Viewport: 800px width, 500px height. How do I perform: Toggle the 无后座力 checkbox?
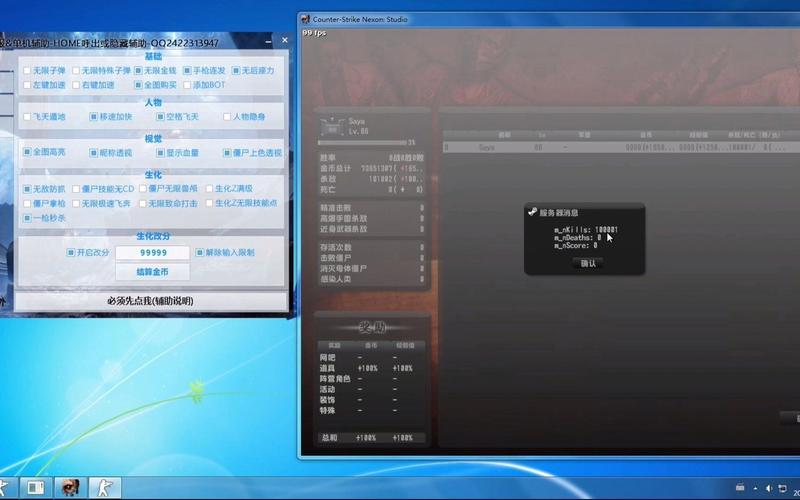point(235,70)
